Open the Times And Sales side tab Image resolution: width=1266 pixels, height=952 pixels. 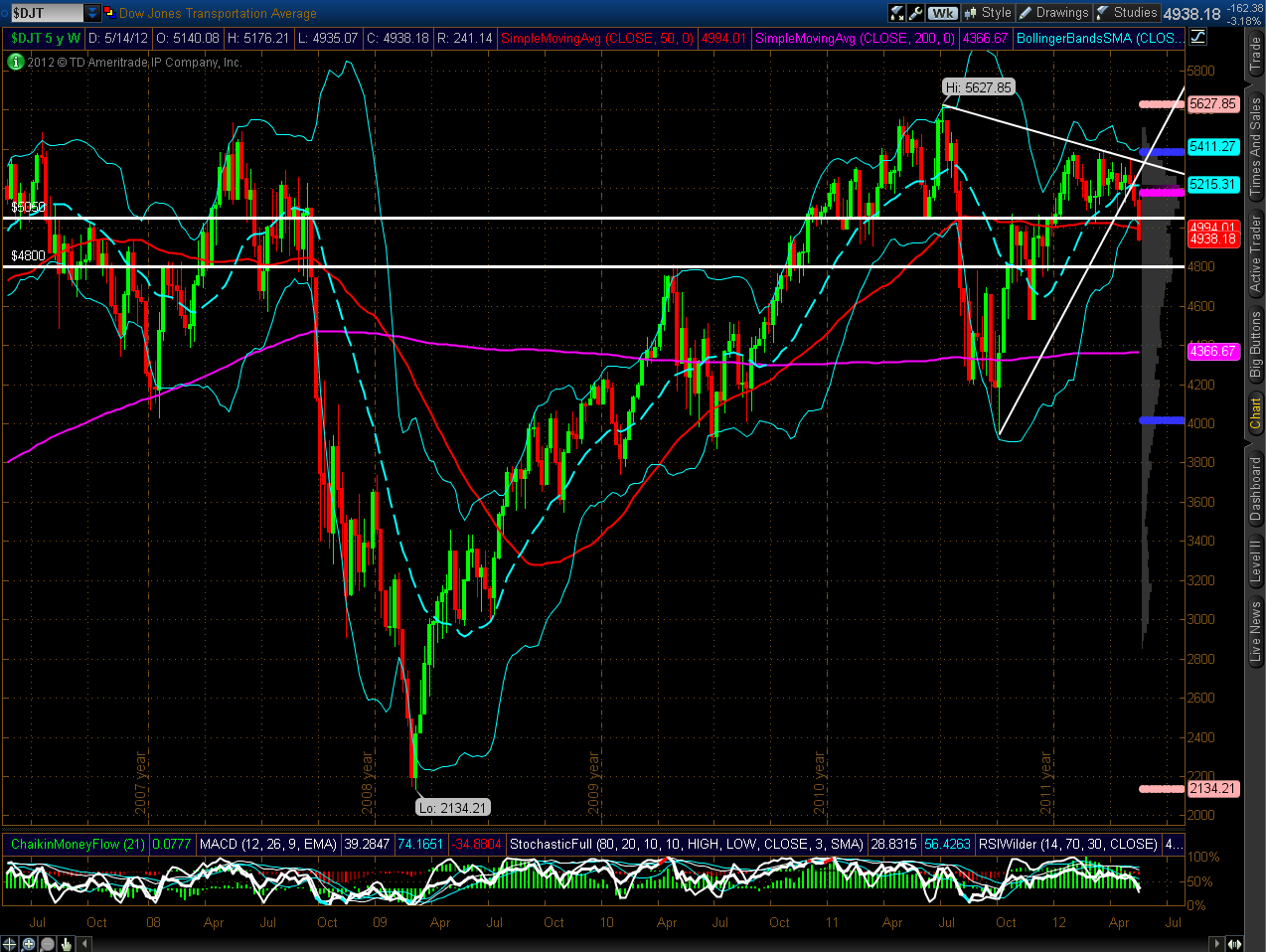(x=1255, y=145)
